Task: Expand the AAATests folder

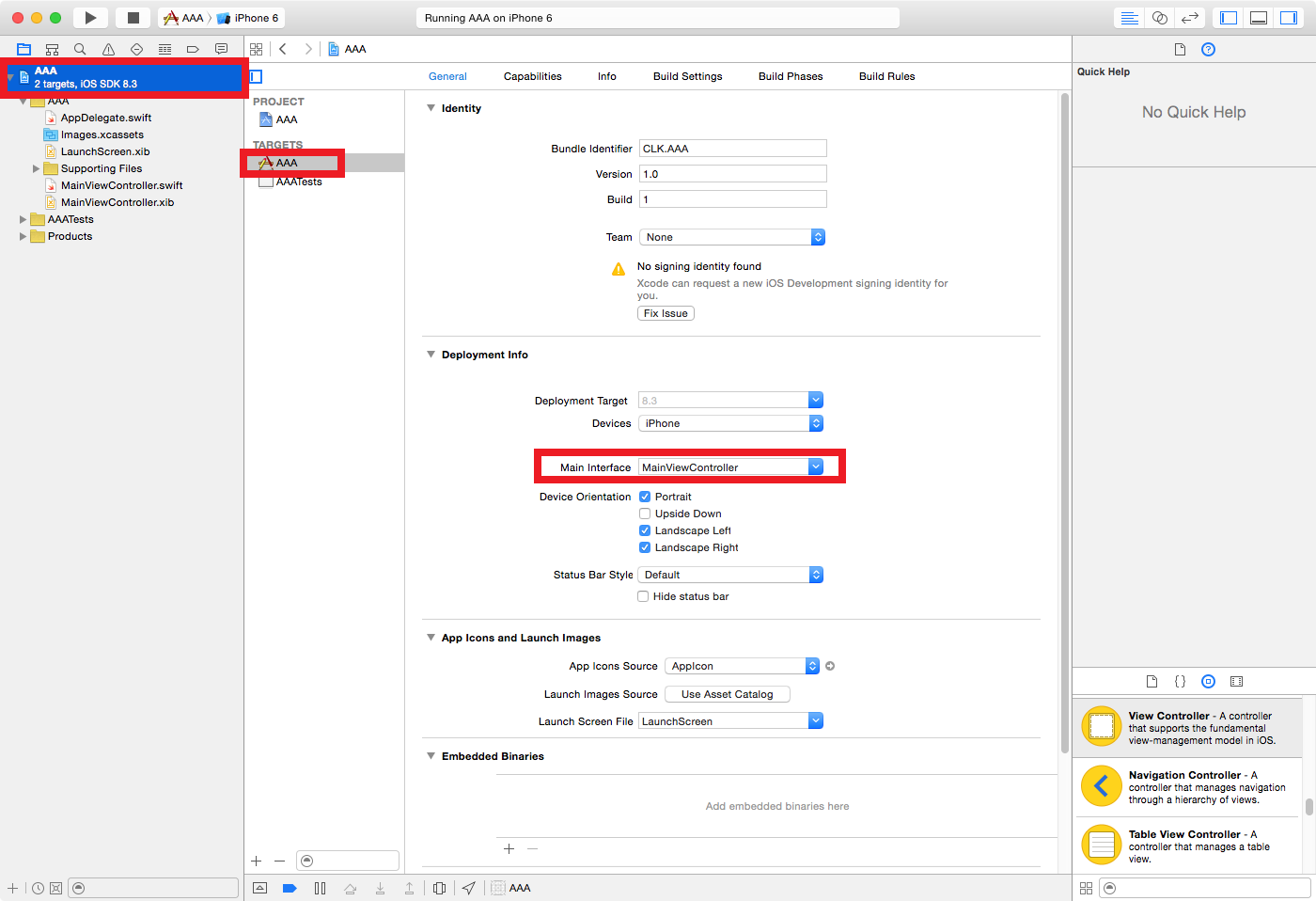Action: (23, 220)
